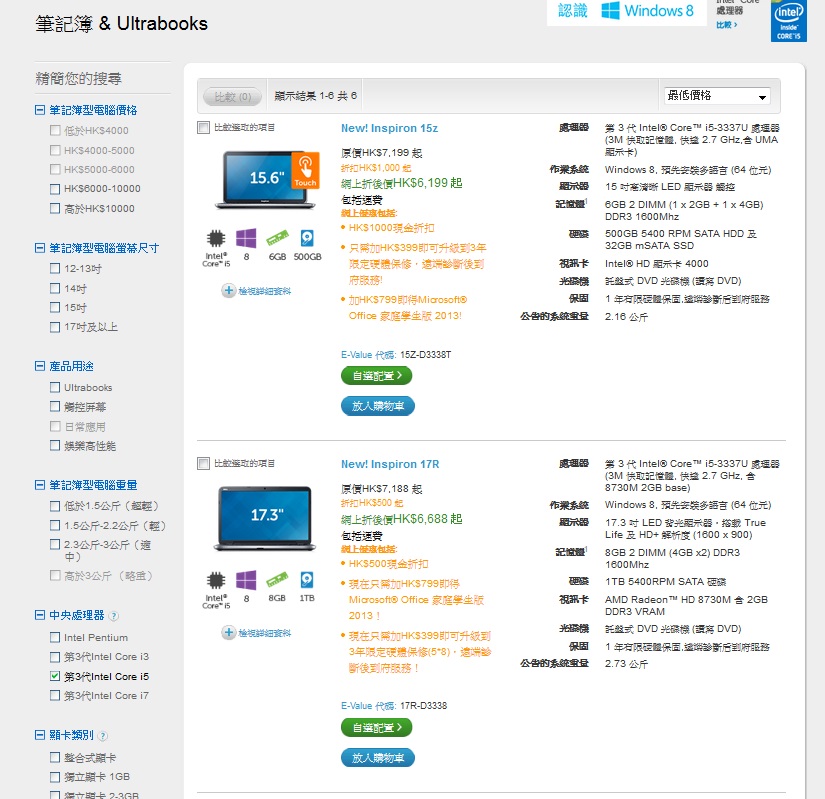Click the plus icon for Inspiron 17R details

point(228,633)
